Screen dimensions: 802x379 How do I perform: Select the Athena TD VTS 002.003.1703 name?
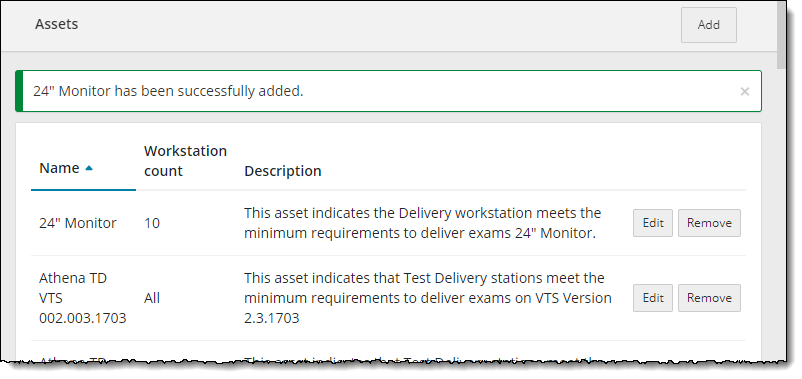pyautogui.click(x=82, y=298)
